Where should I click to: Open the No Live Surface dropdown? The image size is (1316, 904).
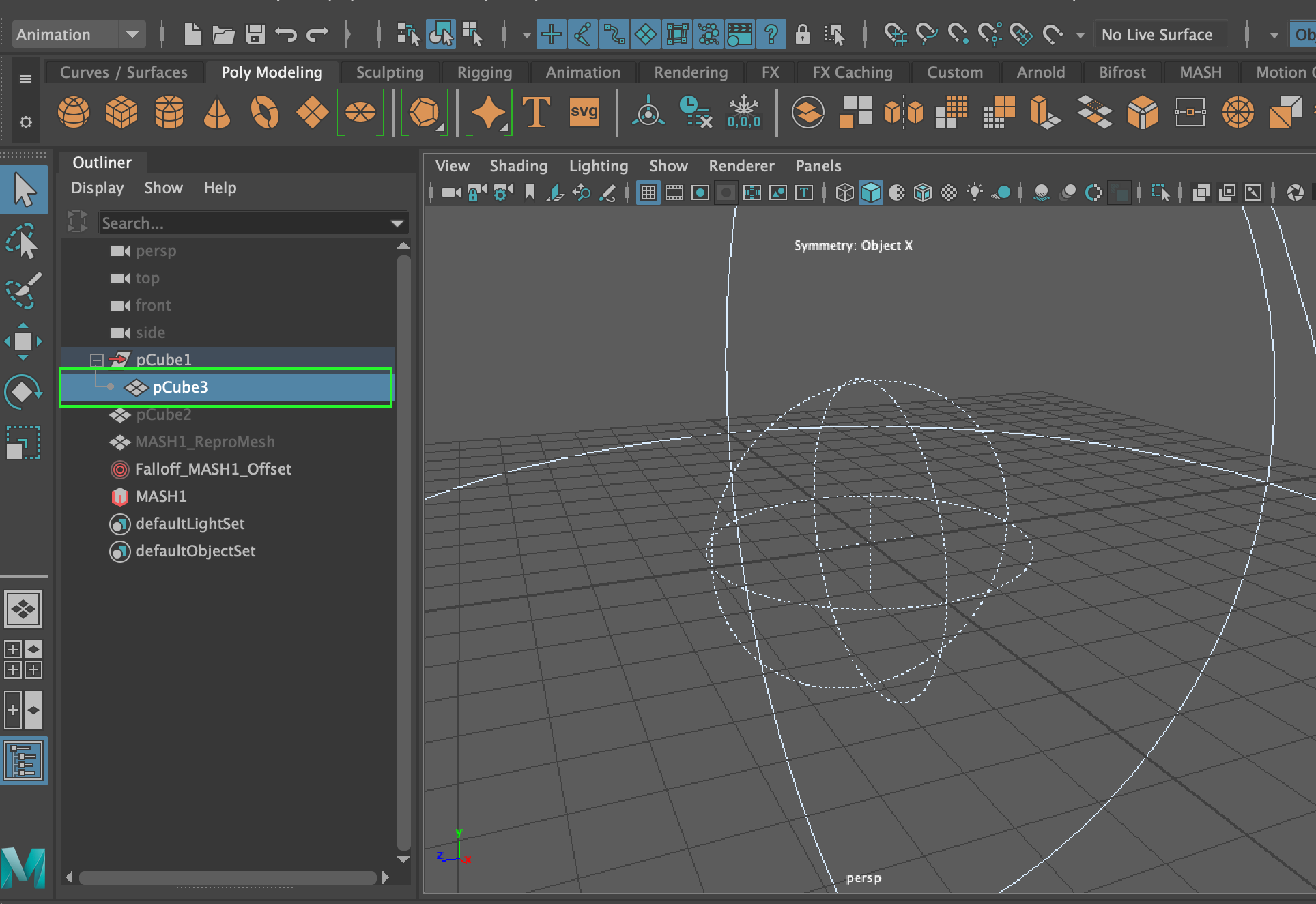(1160, 34)
